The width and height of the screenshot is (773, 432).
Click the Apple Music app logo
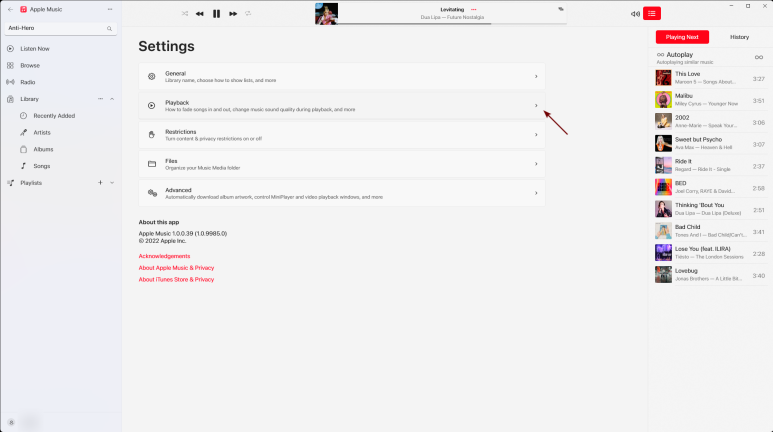(x=23, y=9)
